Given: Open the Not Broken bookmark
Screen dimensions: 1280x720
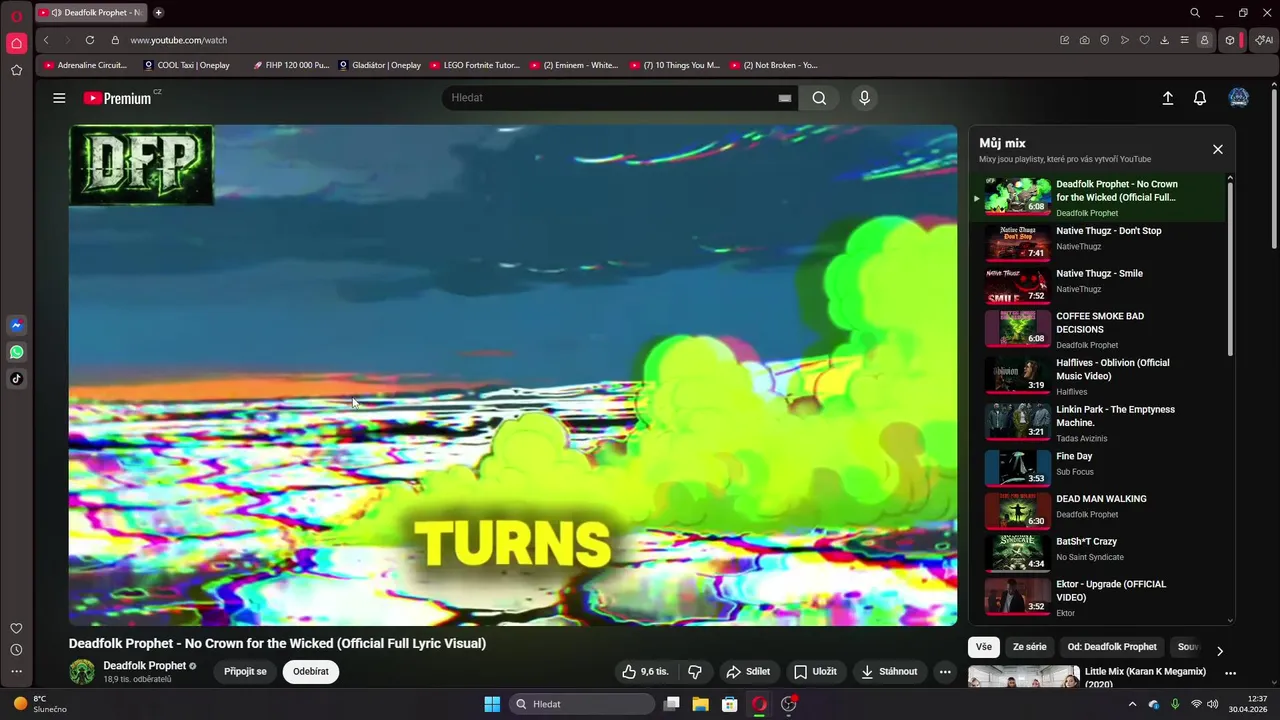Looking at the screenshot, I should [x=774, y=65].
